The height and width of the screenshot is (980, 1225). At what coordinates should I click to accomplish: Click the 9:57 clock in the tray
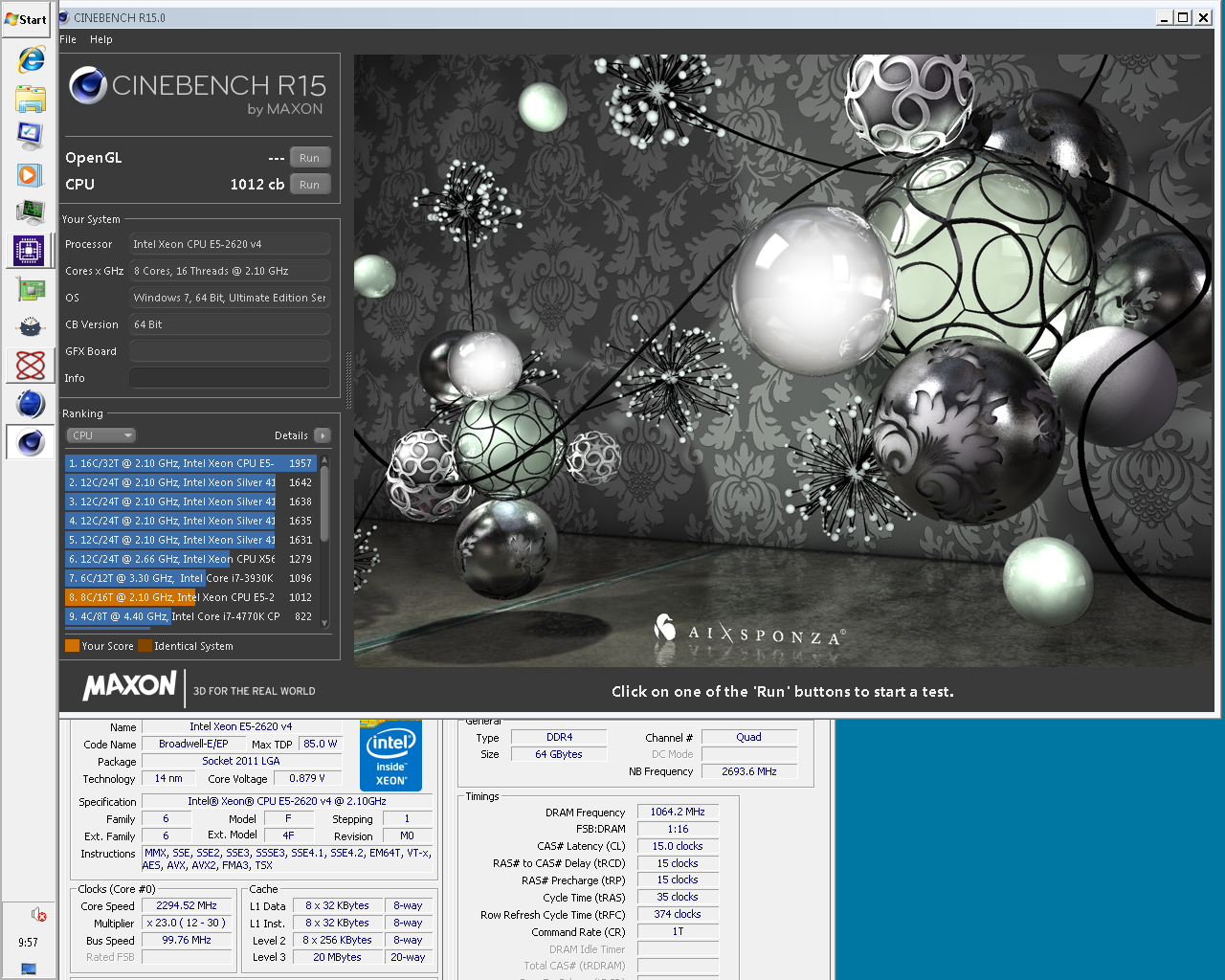[29, 943]
